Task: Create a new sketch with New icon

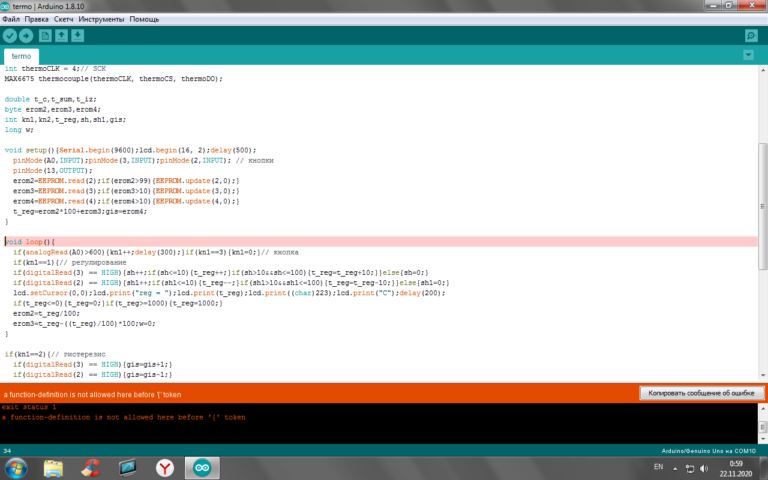Action: 45,36
